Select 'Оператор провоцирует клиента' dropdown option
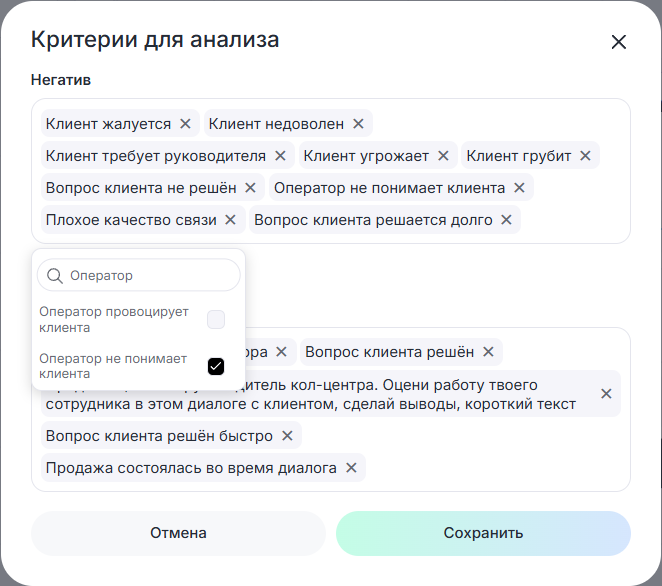The image size is (662, 586). tap(114, 320)
